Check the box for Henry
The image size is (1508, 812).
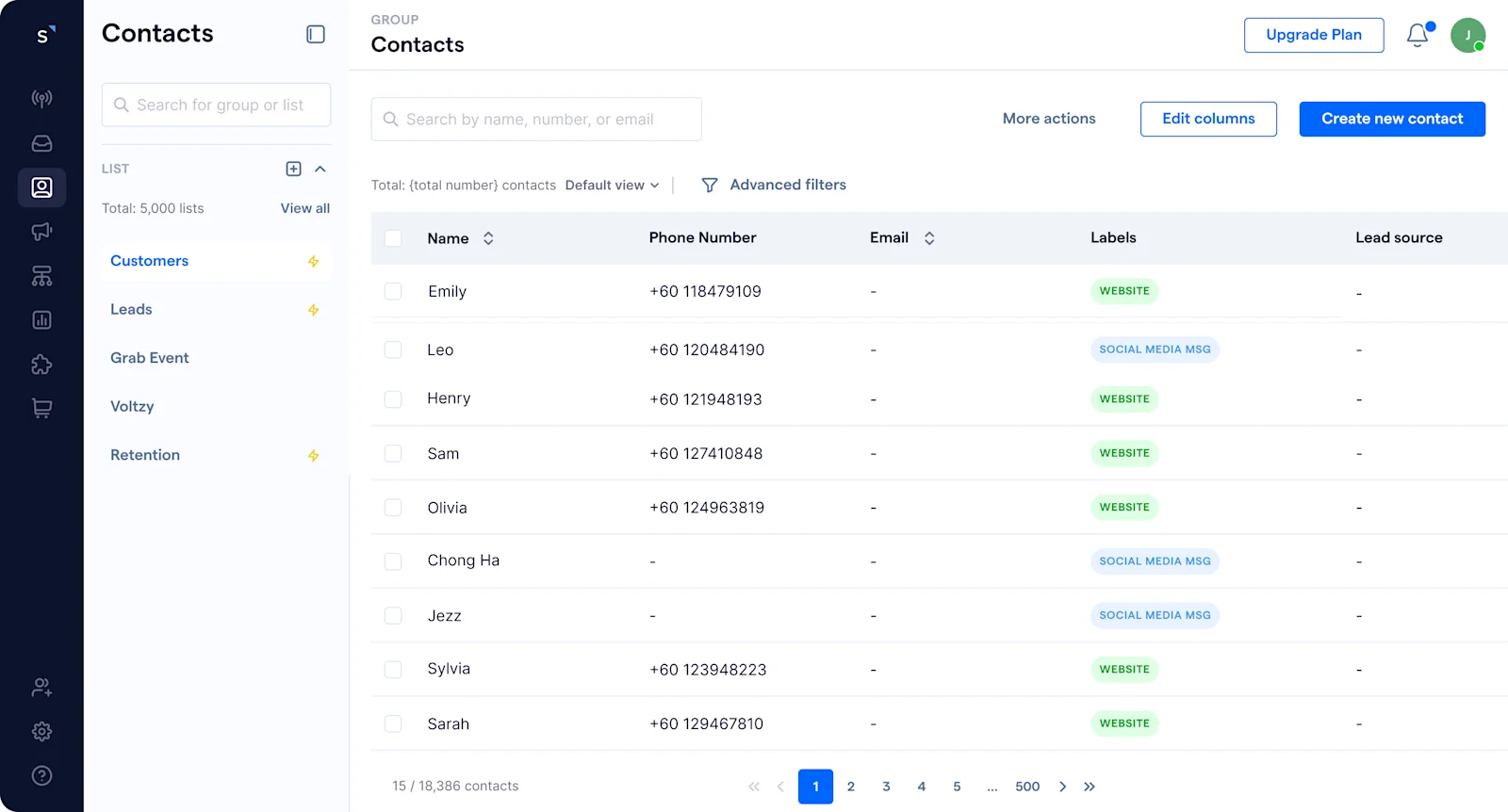coord(393,399)
